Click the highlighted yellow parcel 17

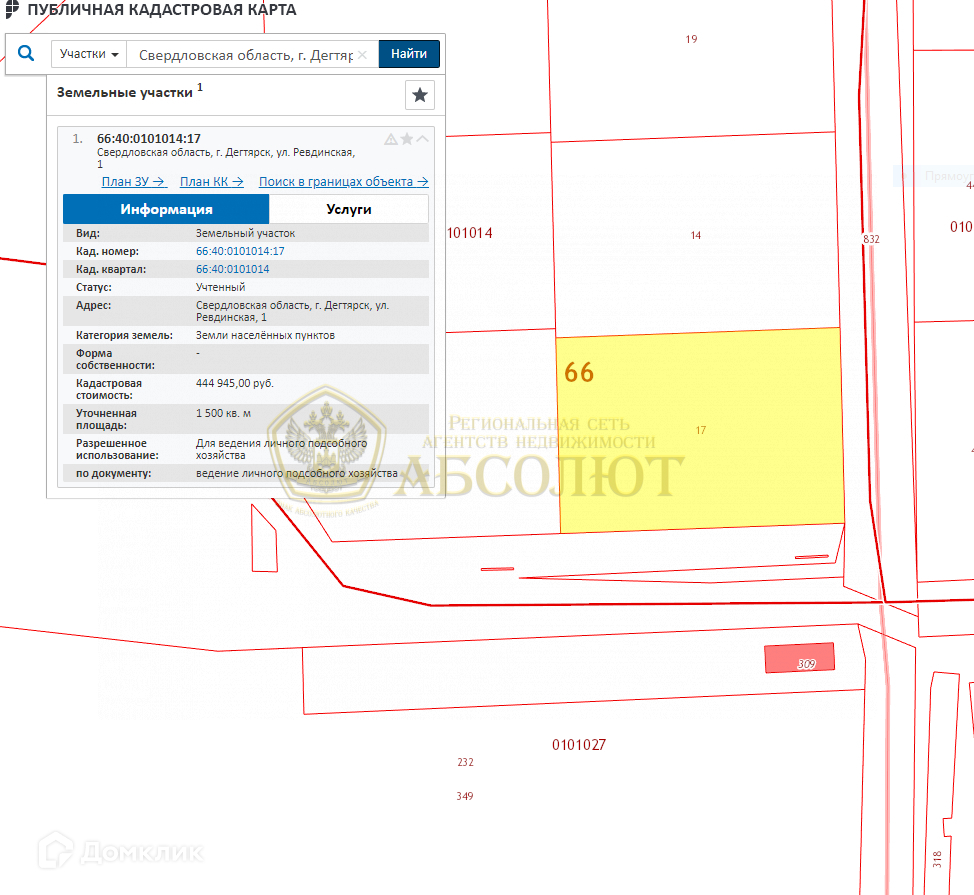pos(700,430)
